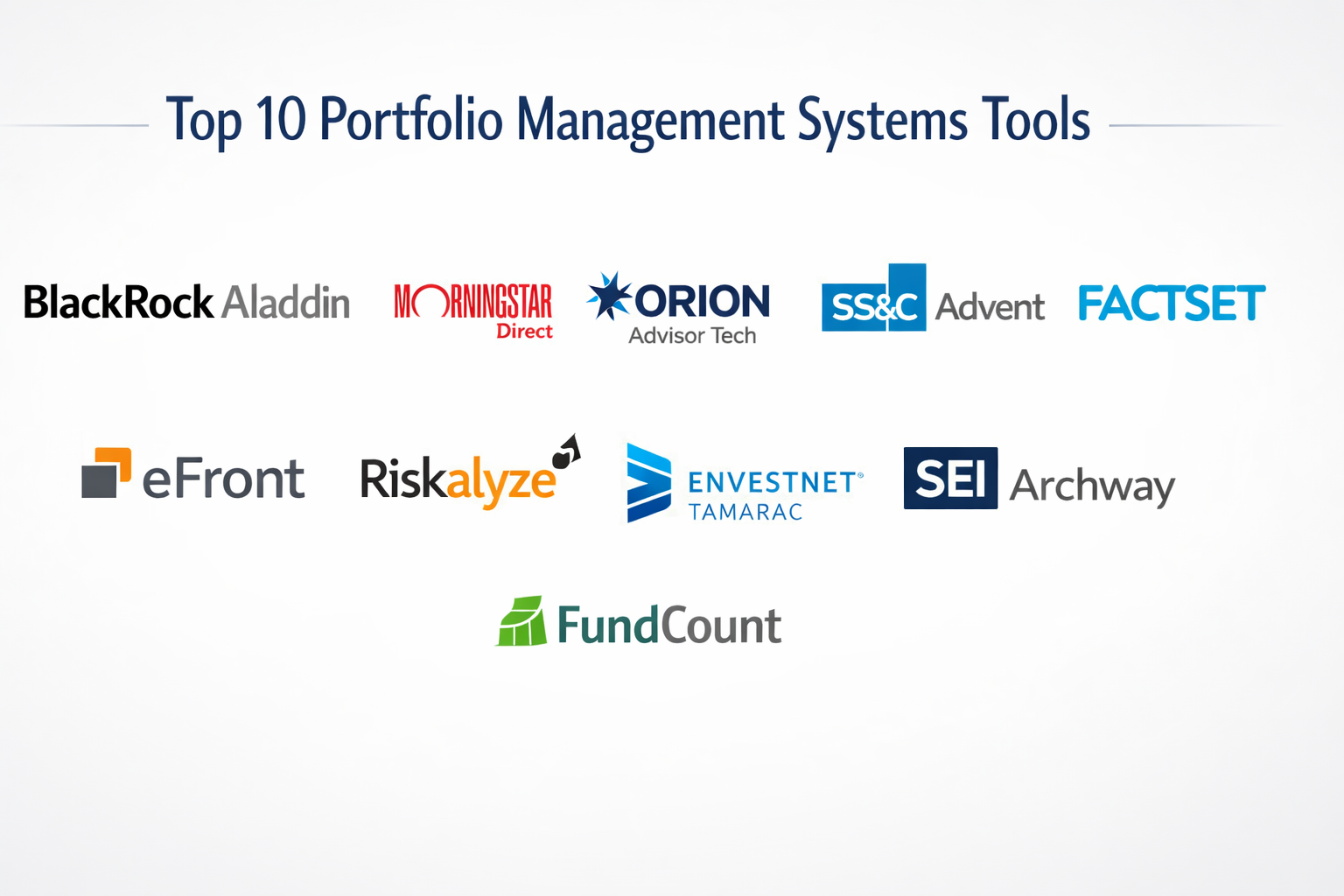Open the FundCount wordmark
The width and height of the screenshot is (1344, 896).
click(x=669, y=626)
